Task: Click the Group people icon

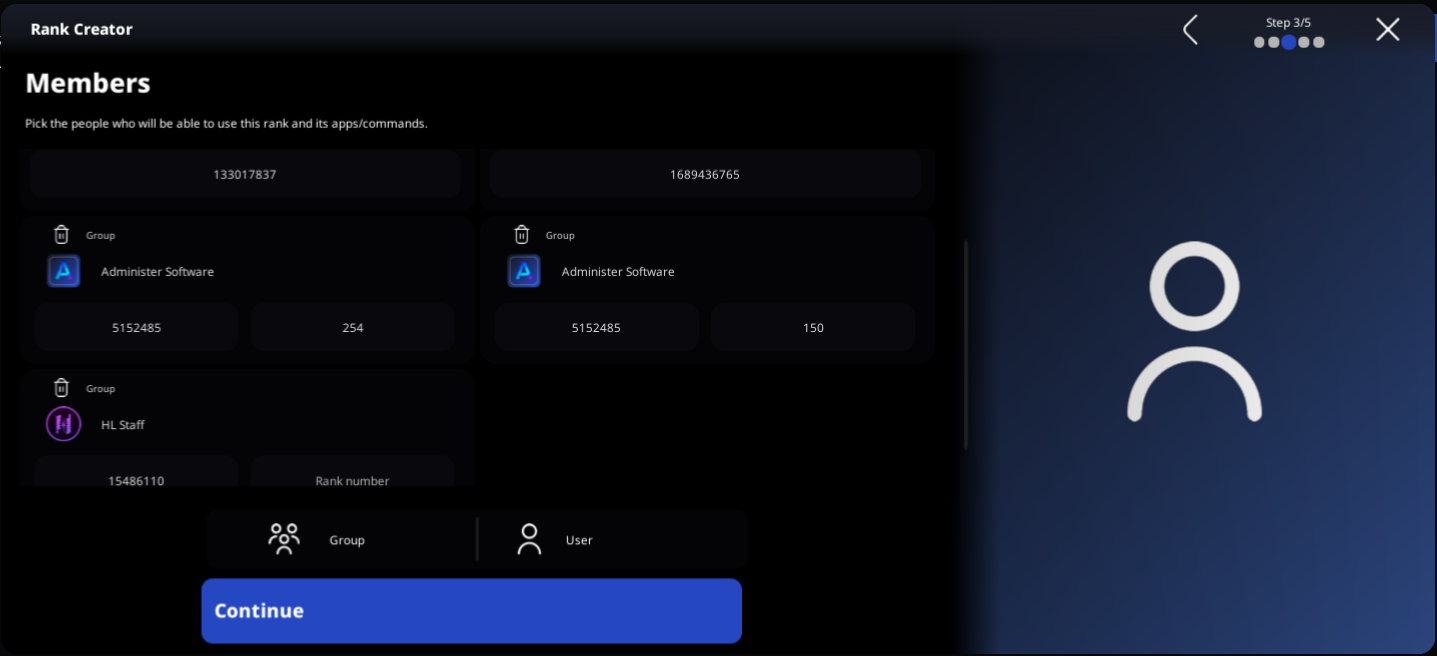Action: [x=284, y=538]
